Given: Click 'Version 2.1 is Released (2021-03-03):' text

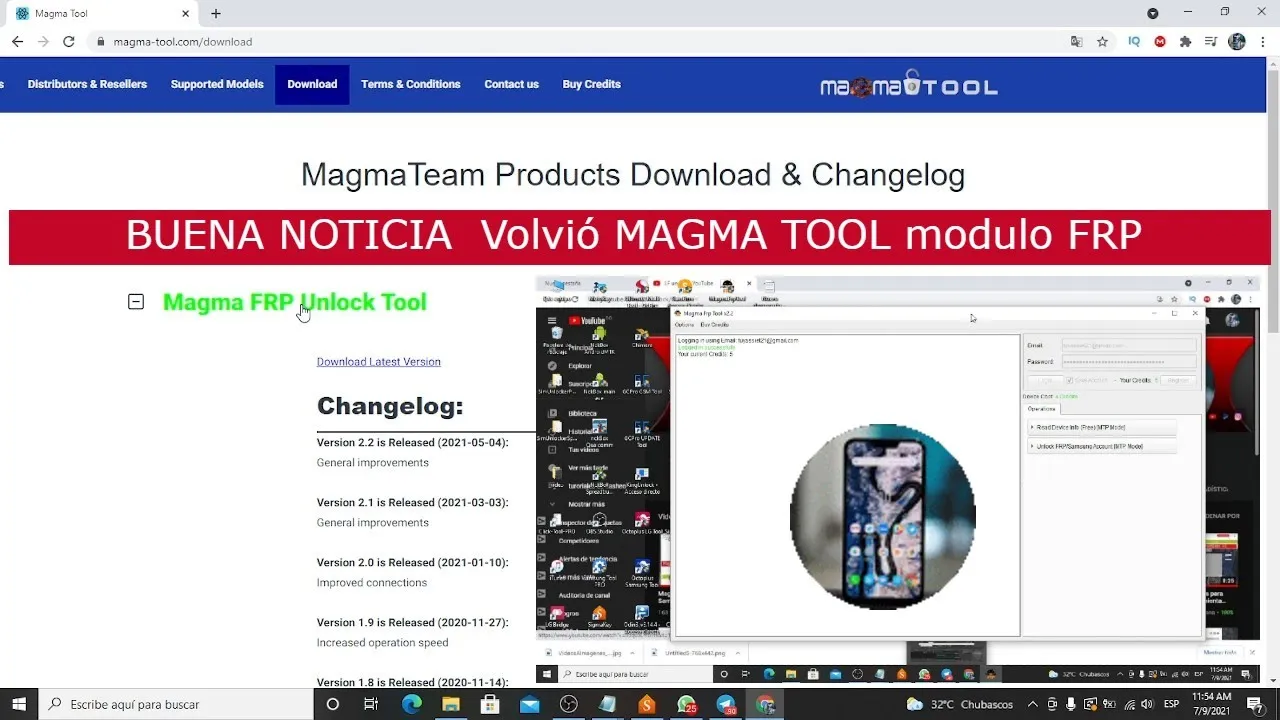Looking at the screenshot, I should point(413,502).
